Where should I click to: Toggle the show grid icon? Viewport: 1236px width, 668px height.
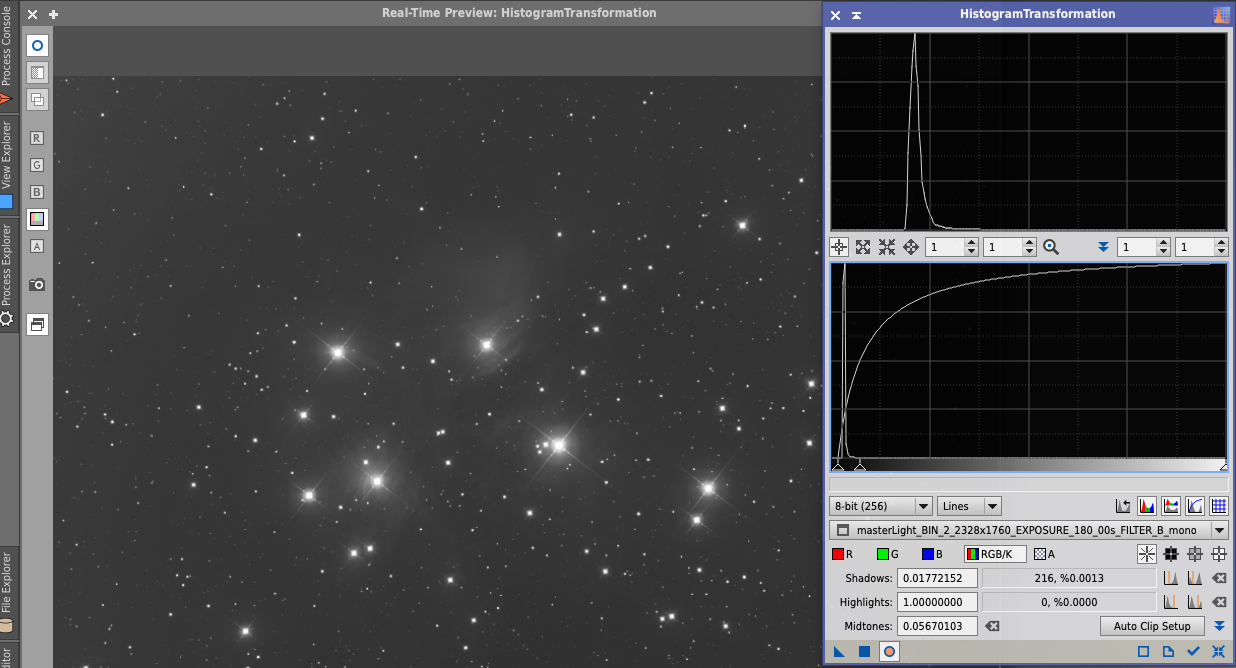click(x=1219, y=506)
